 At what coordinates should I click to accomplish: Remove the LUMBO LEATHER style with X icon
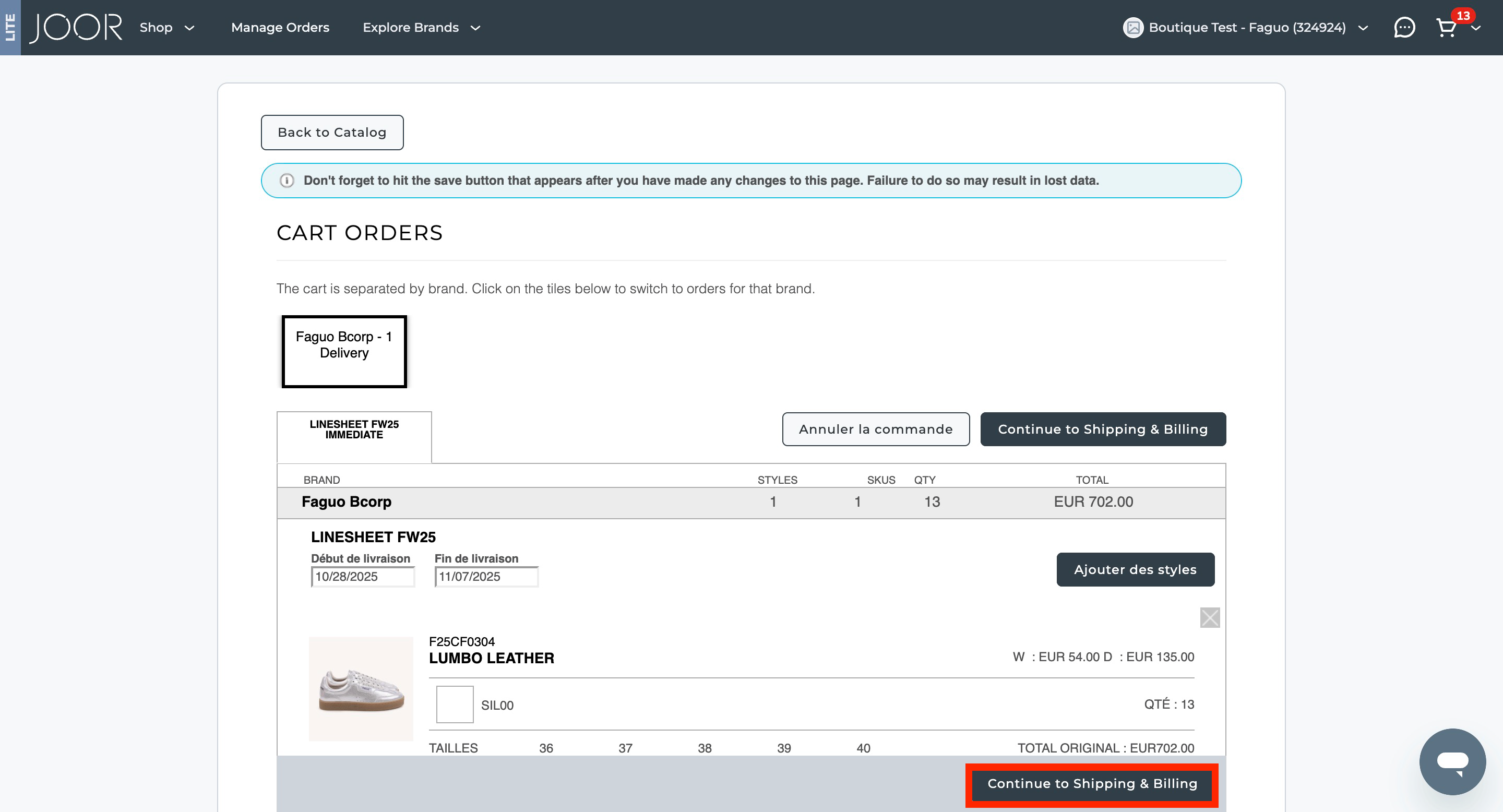(x=1210, y=617)
